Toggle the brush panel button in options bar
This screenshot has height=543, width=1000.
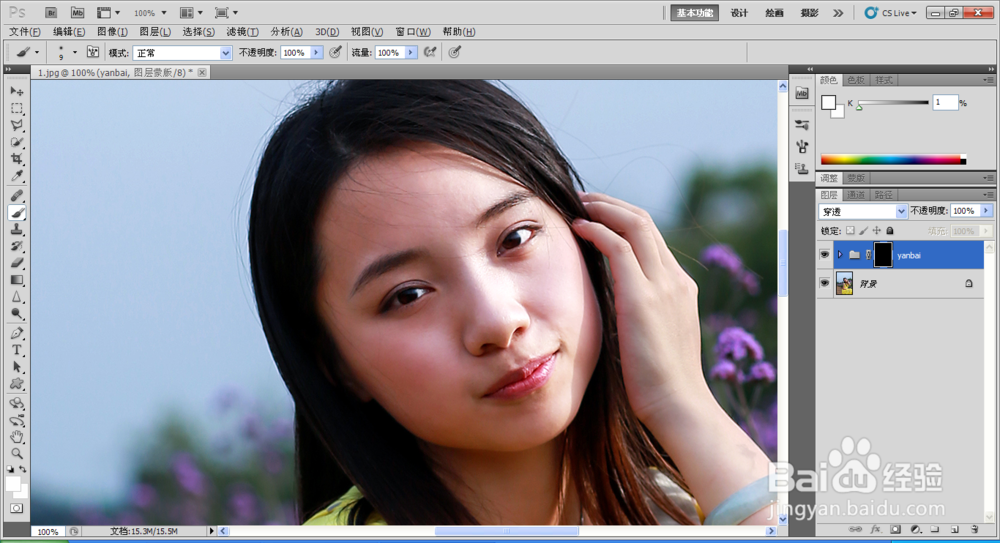click(x=92, y=52)
